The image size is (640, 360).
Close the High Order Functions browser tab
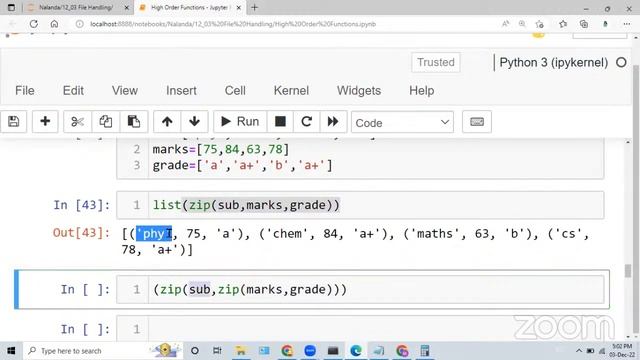coord(239,7)
